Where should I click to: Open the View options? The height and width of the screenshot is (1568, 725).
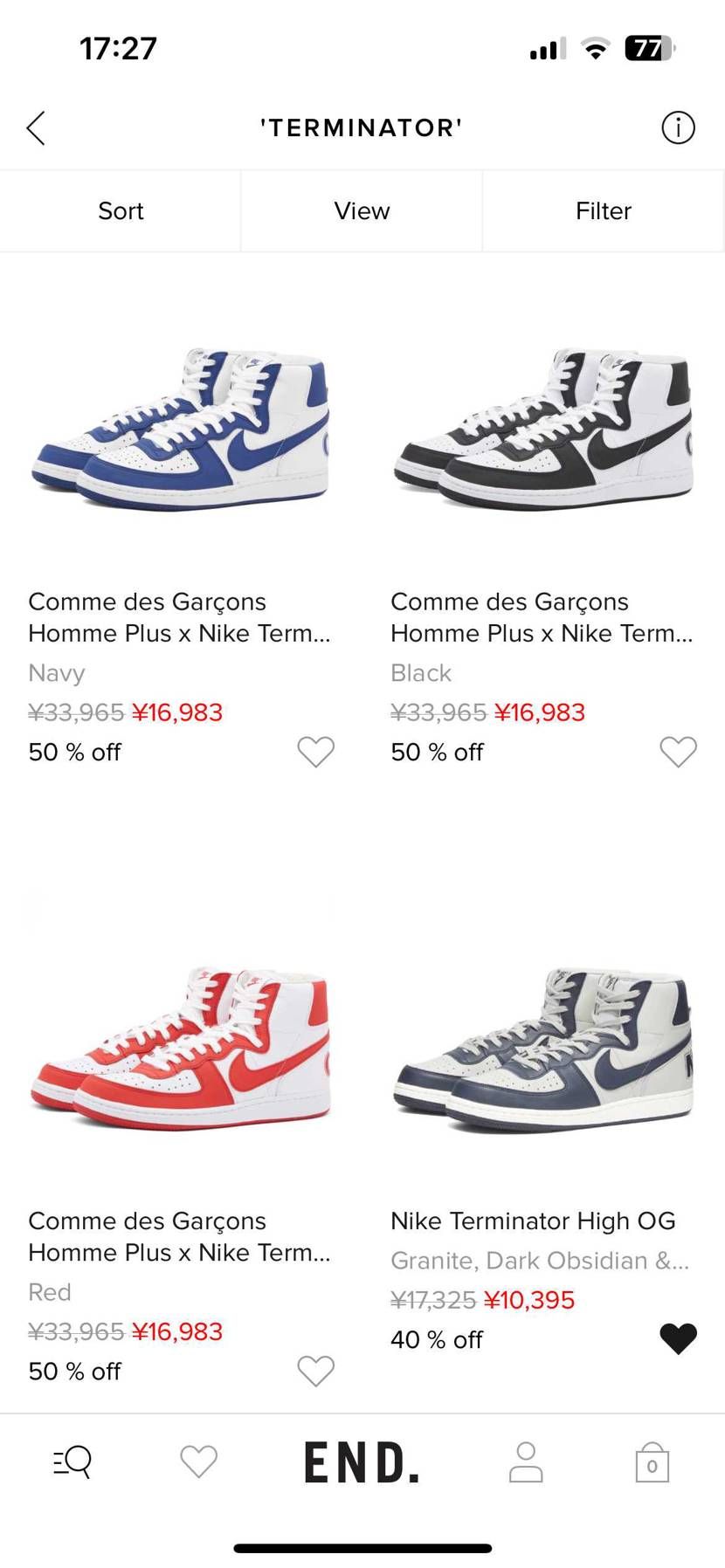362,211
